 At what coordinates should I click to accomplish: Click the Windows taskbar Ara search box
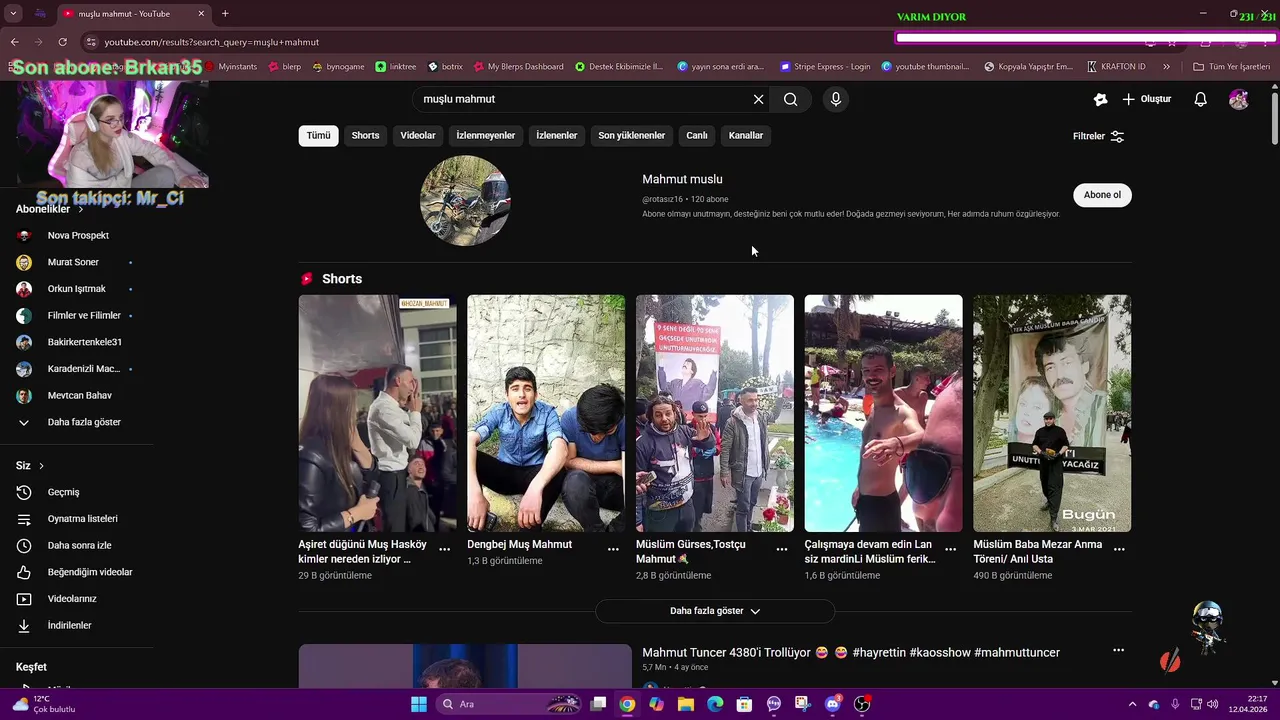(x=510, y=704)
